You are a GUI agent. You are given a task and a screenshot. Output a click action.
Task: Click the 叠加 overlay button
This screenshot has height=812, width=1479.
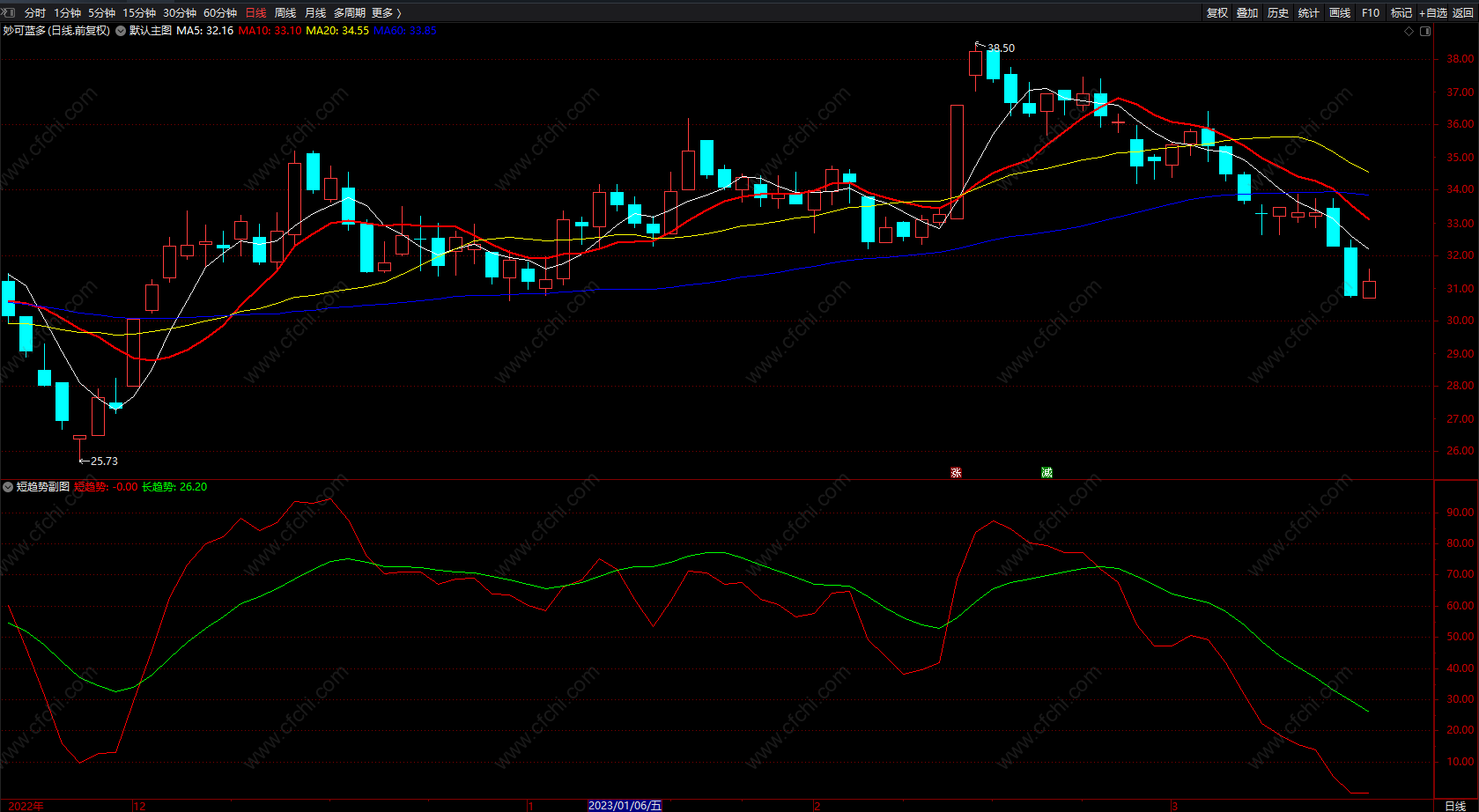tap(1247, 12)
